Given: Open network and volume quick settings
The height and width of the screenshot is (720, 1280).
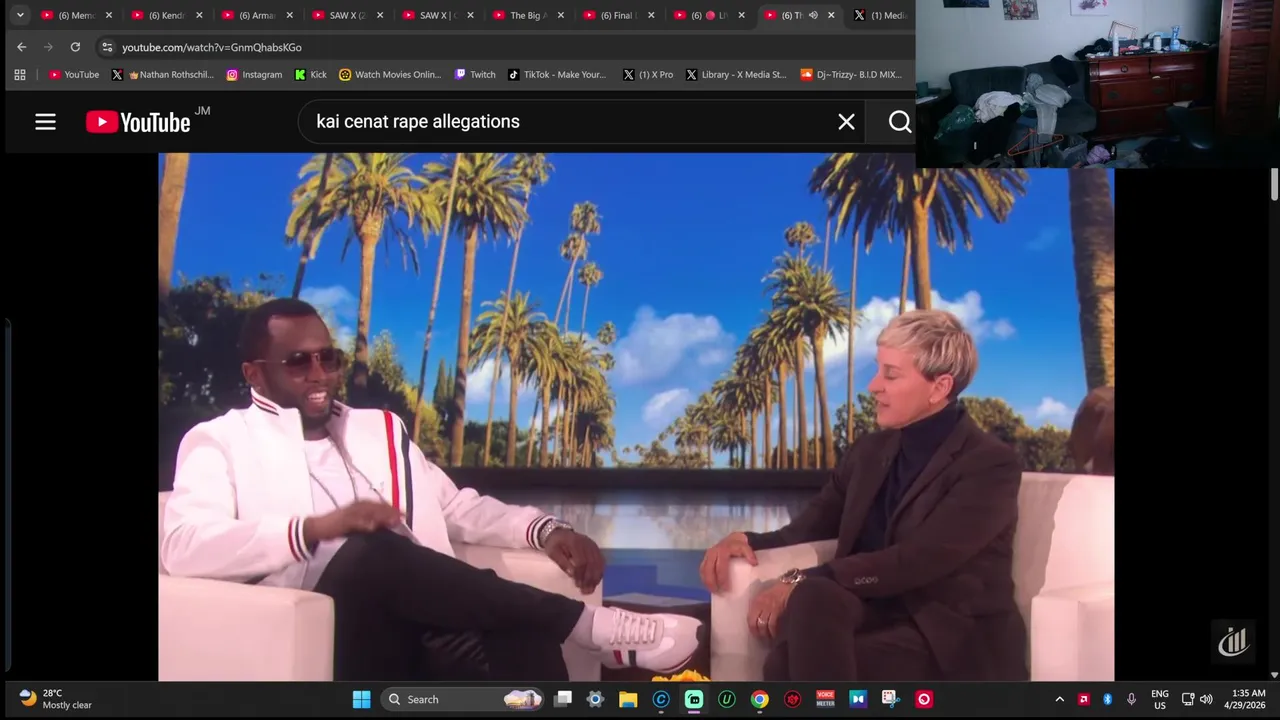Looking at the screenshot, I should (1197, 699).
